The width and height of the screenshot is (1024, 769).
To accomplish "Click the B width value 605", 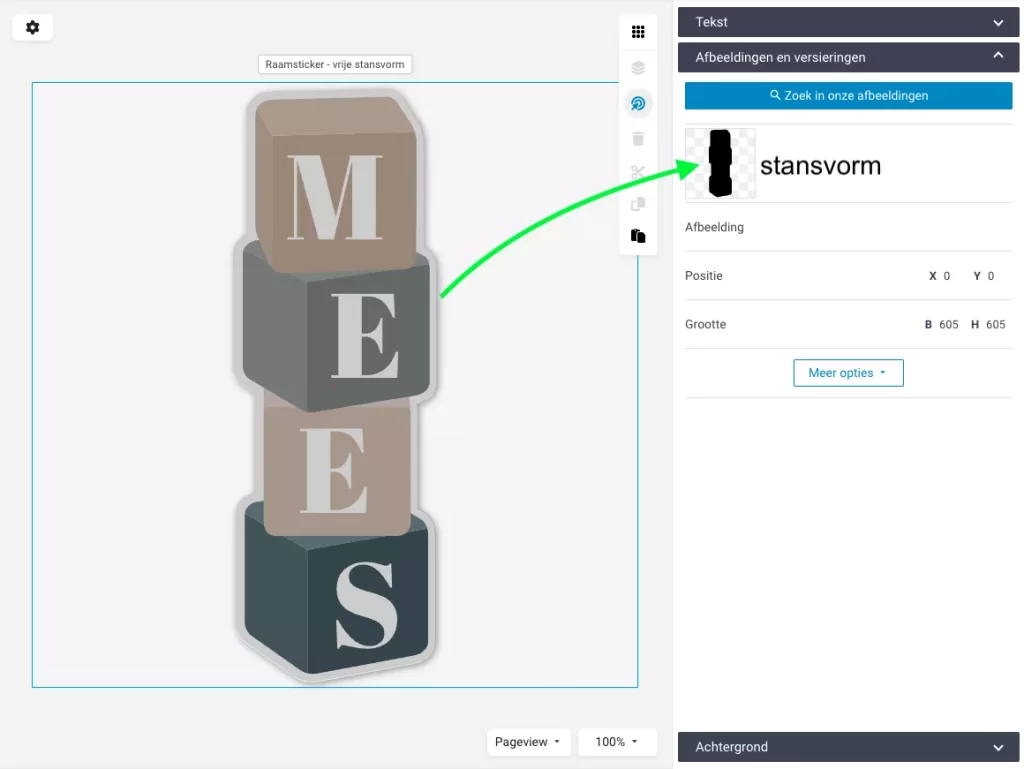I will point(948,325).
